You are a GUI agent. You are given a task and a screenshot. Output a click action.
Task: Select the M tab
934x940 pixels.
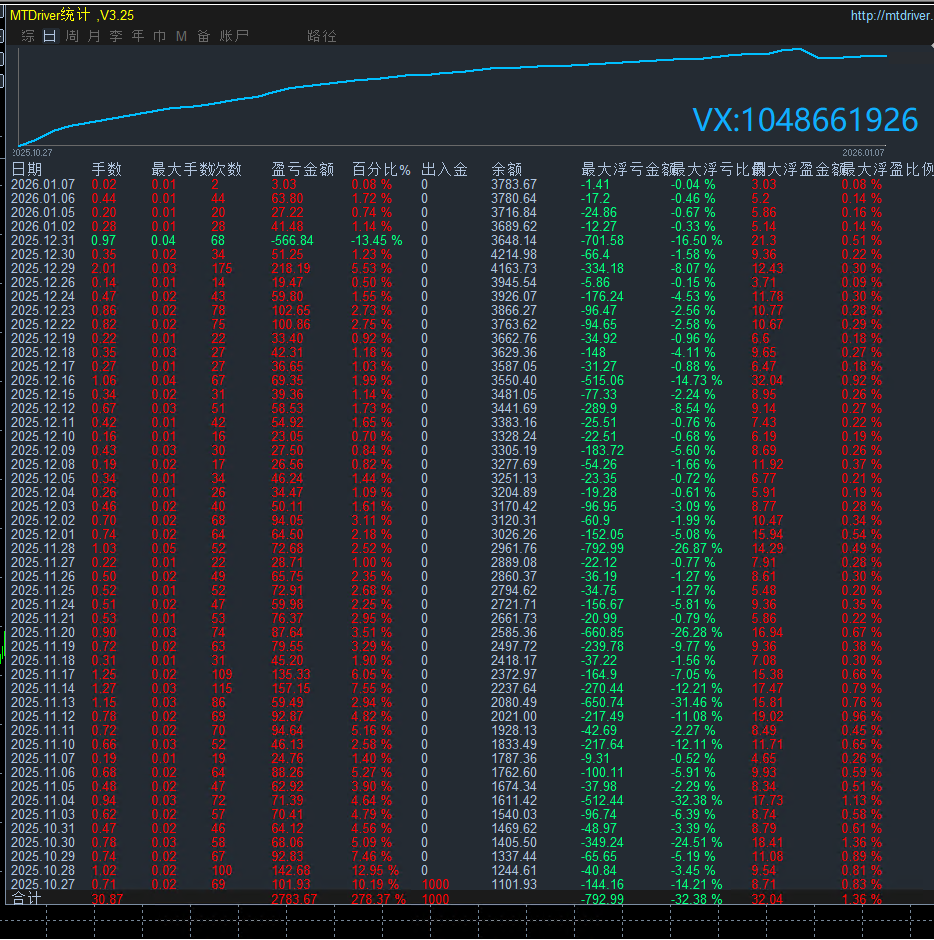tap(181, 36)
